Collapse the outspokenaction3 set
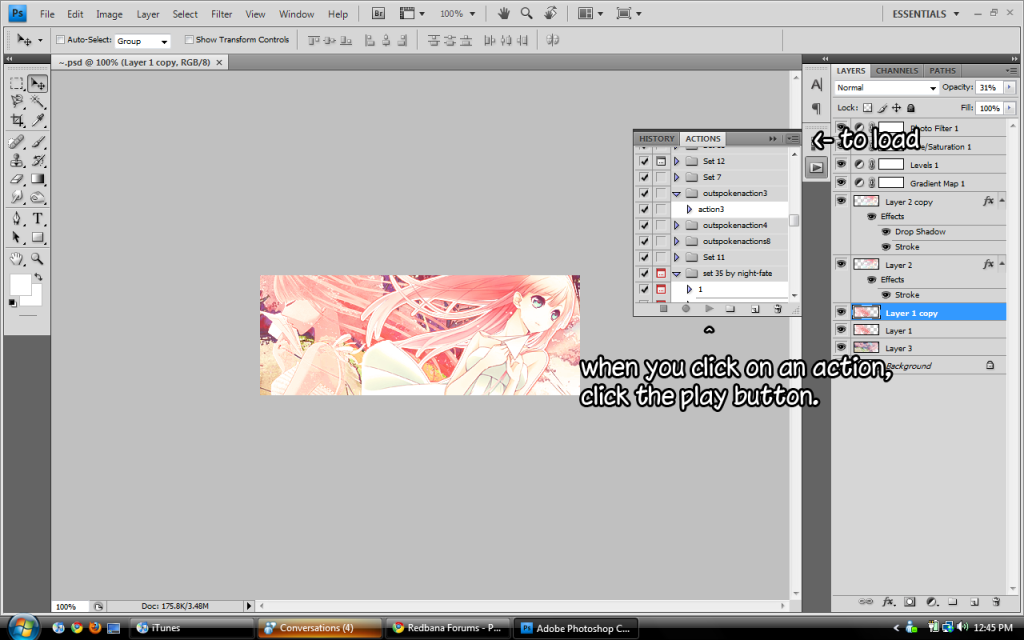The height and width of the screenshot is (640, 1024). pos(677,194)
